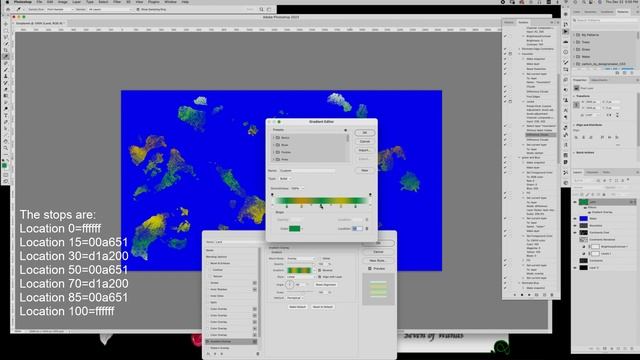Expand the Blues presets folder

274,145
